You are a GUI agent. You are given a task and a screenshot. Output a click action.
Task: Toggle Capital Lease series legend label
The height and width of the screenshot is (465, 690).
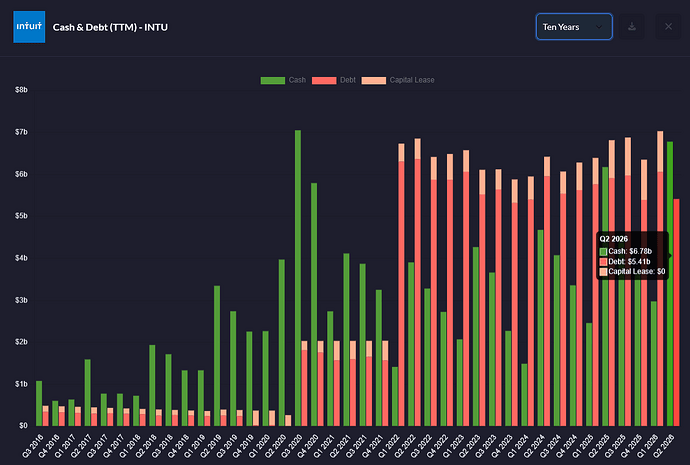point(412,80)
